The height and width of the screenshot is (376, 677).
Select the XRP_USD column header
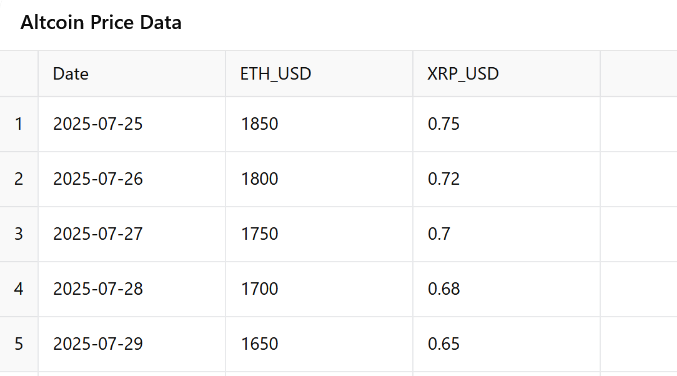coord(506,74)
